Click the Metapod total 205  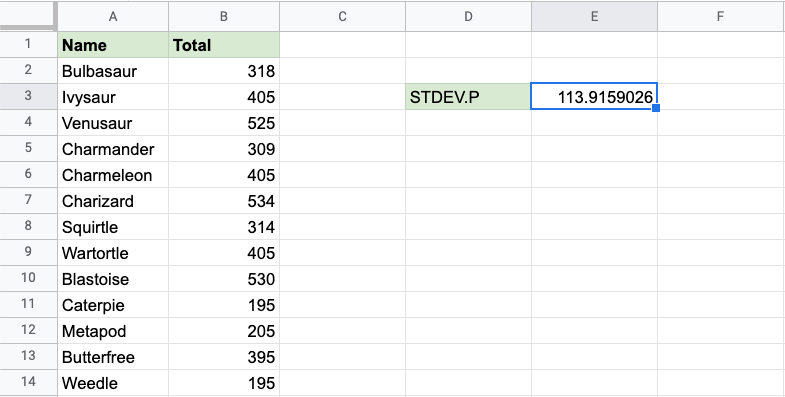pyautogui.click(x=224, y=331)
